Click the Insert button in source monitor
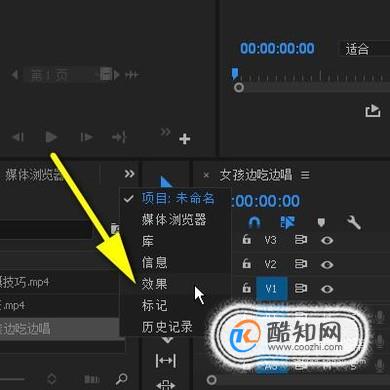 (x=119, y=137)
